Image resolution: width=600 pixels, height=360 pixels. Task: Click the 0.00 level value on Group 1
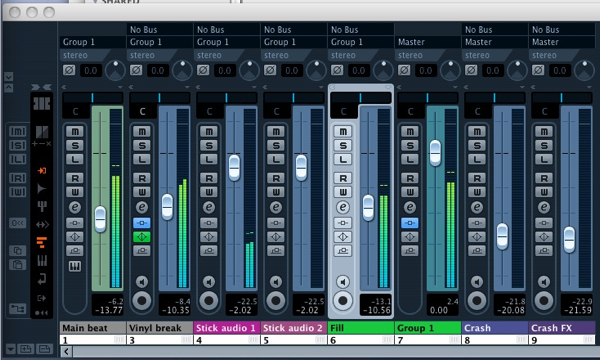tap(439, 310)
